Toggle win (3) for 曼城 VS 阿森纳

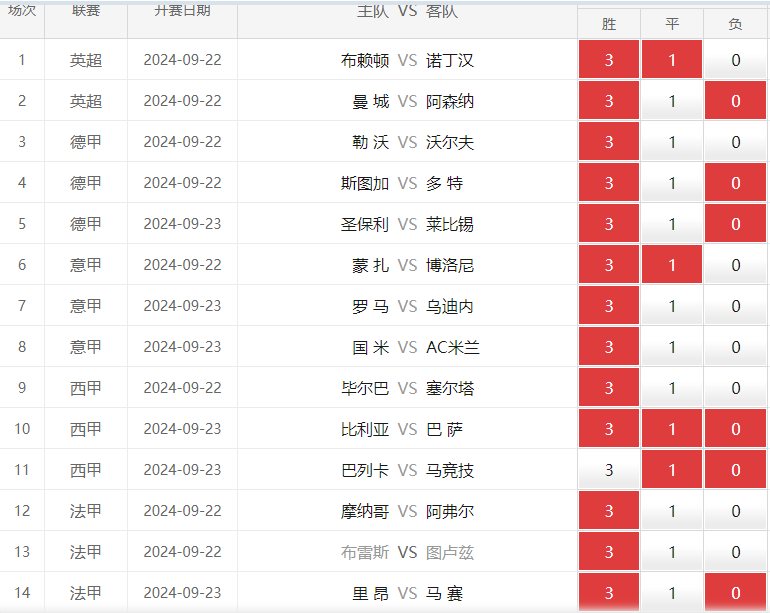[609, 101]
